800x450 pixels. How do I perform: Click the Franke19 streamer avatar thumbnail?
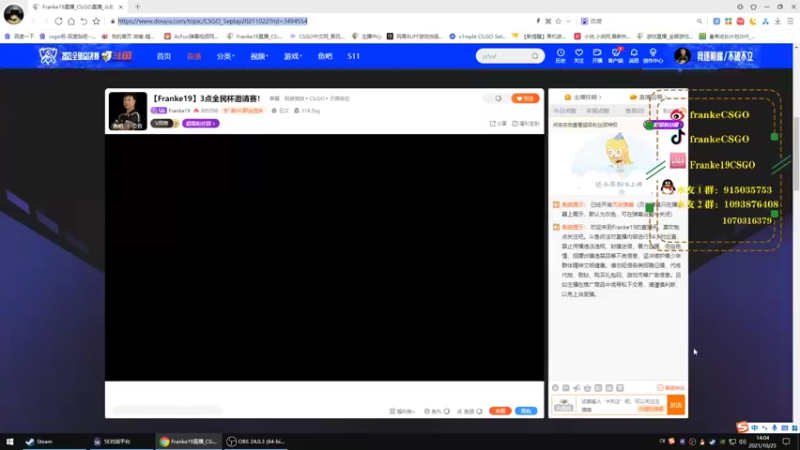(128, 111)
